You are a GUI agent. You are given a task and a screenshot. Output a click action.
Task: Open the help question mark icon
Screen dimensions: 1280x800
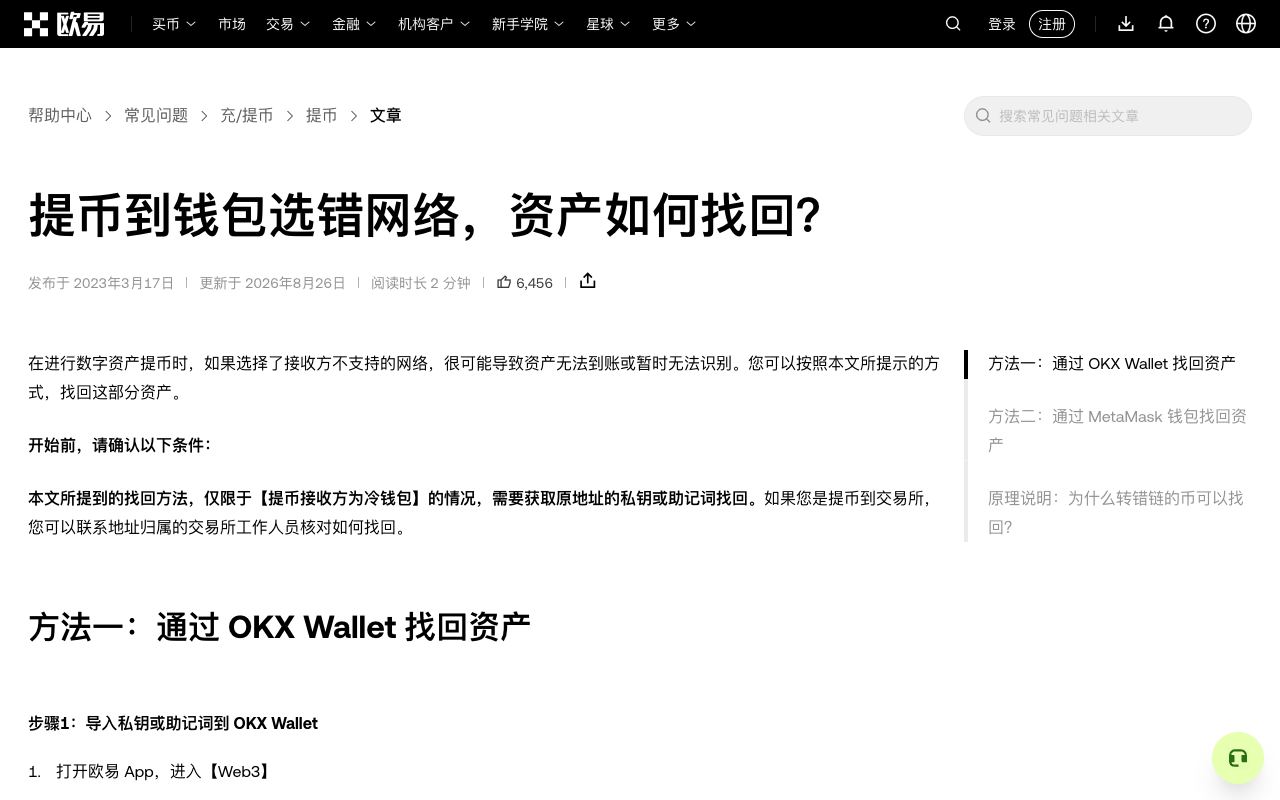click(1206, 24)
